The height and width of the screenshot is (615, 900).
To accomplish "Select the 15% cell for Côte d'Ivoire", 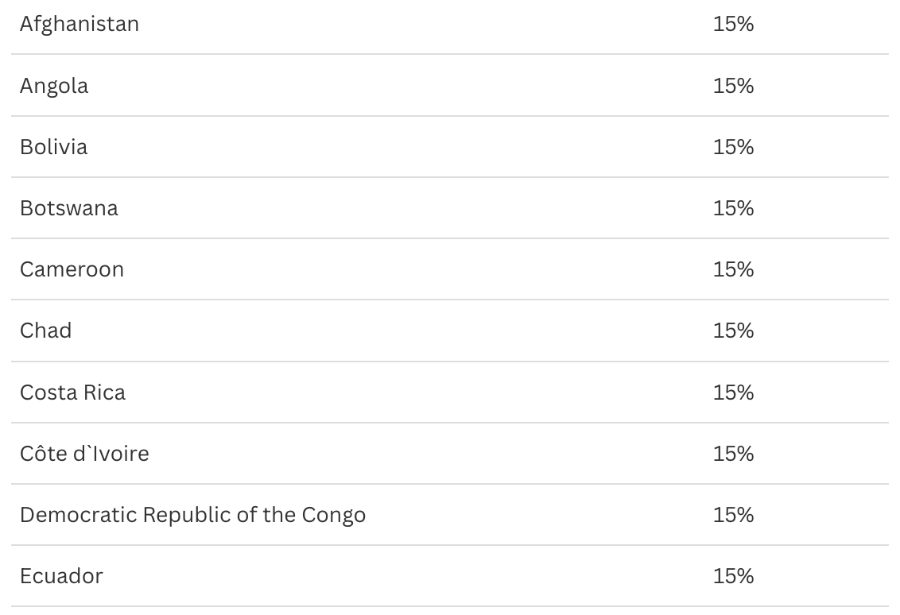I will (x=733, y=453).
